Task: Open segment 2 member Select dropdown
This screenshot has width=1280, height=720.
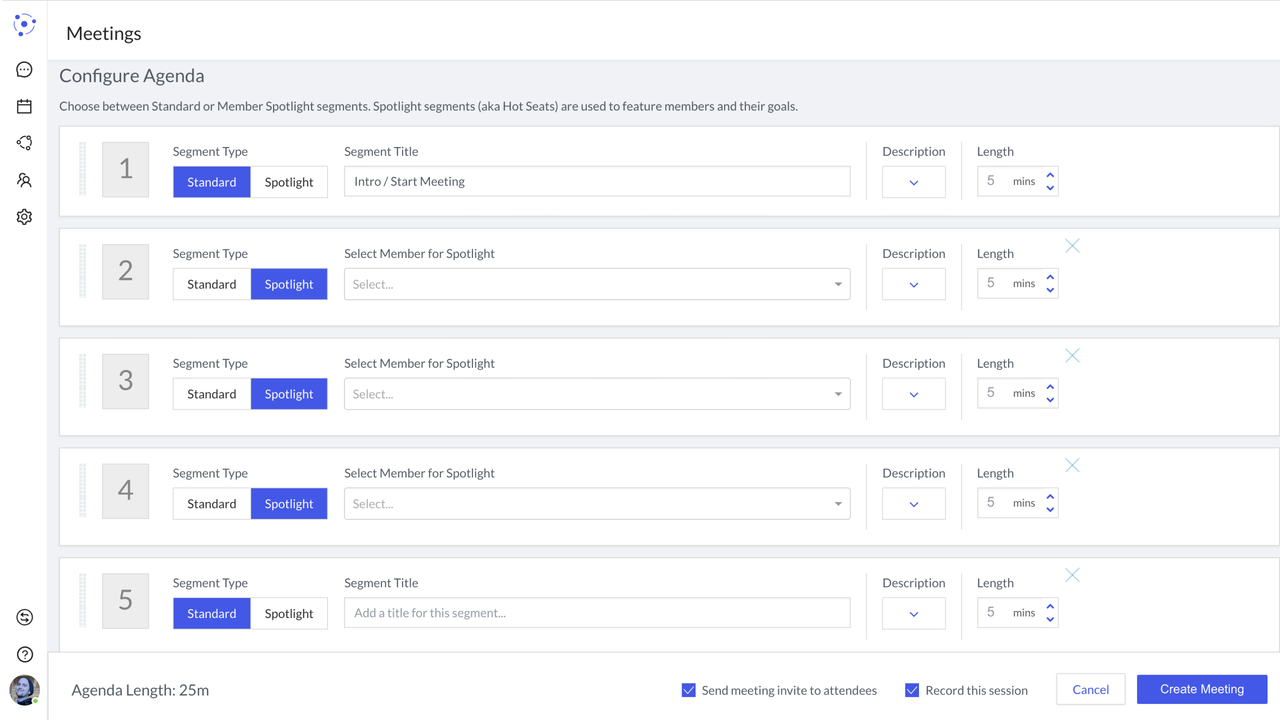Action: click(597, 284)
